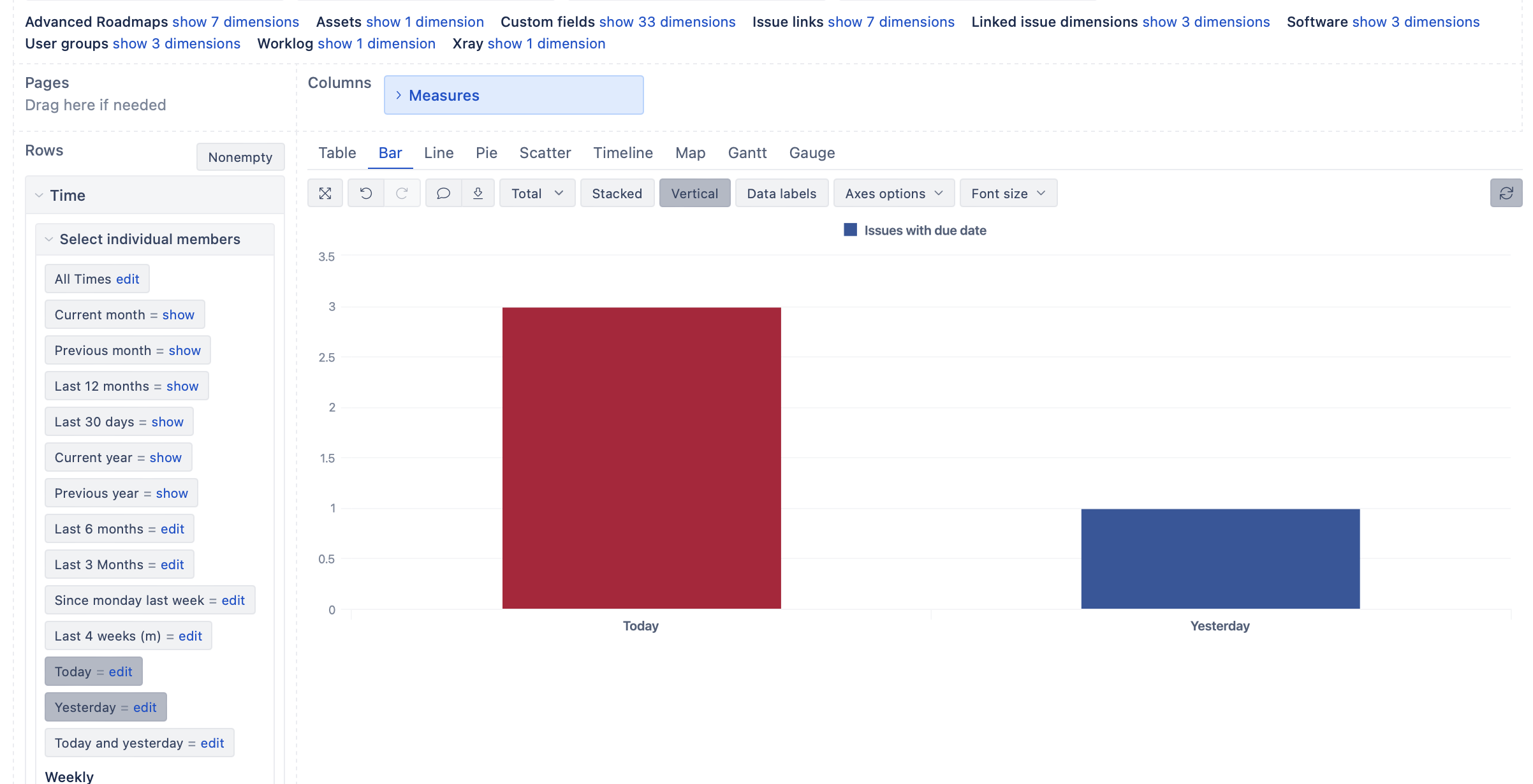Click the blue Yesterday bar
1533x784 pixels.
(1221, 558)
